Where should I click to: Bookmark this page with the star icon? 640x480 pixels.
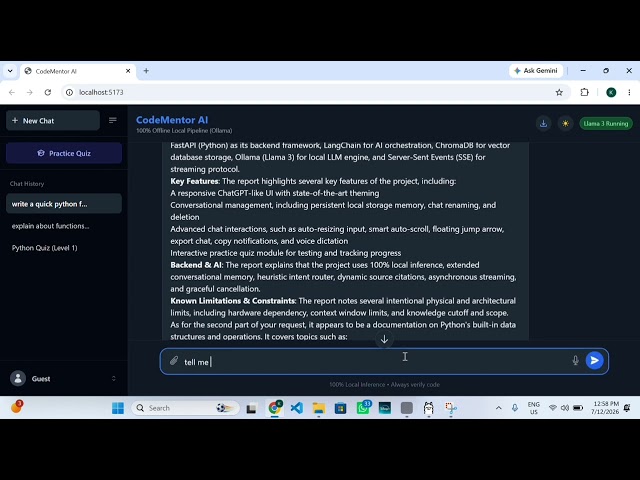[x=559, y=92]
